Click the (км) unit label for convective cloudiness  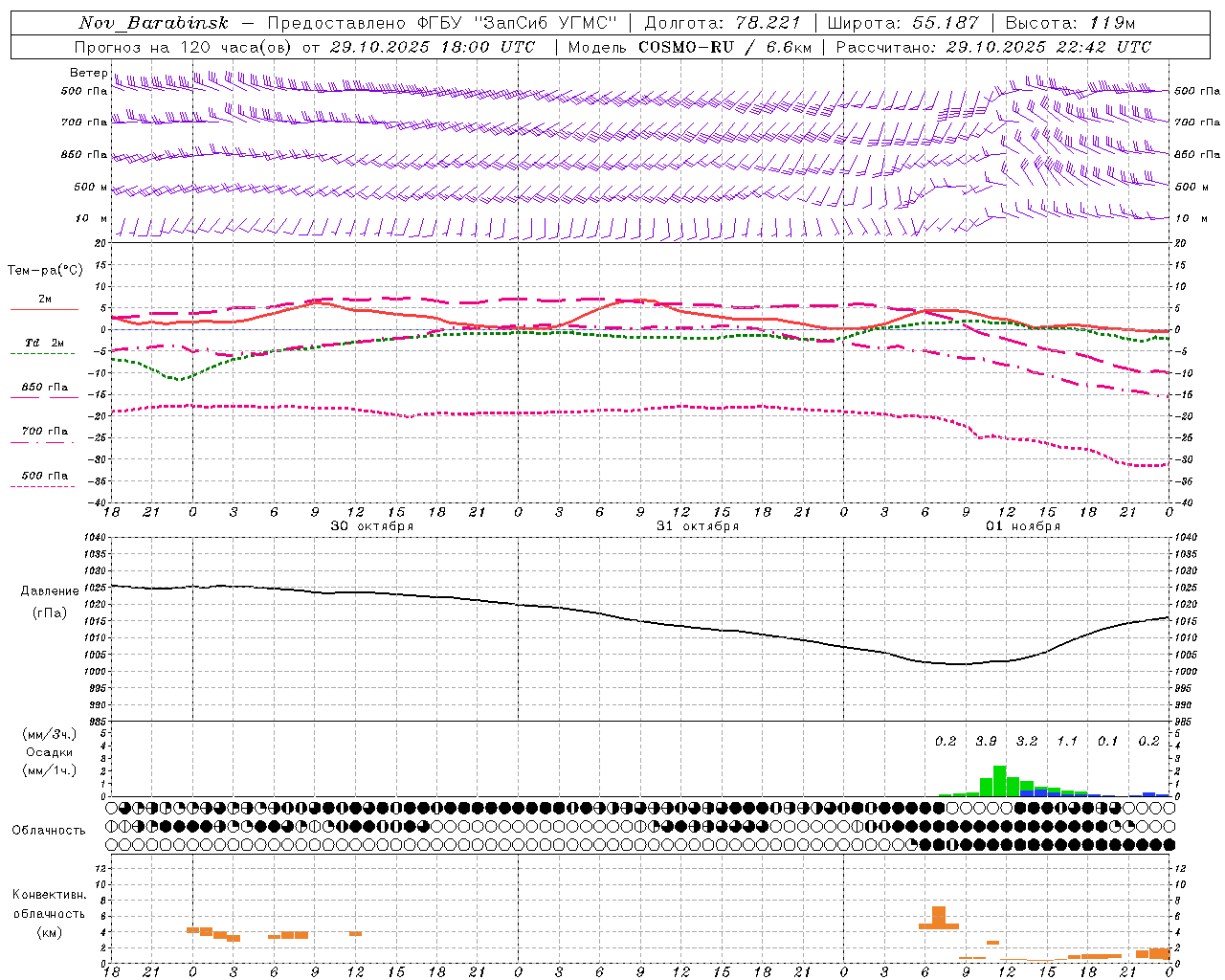50,932
